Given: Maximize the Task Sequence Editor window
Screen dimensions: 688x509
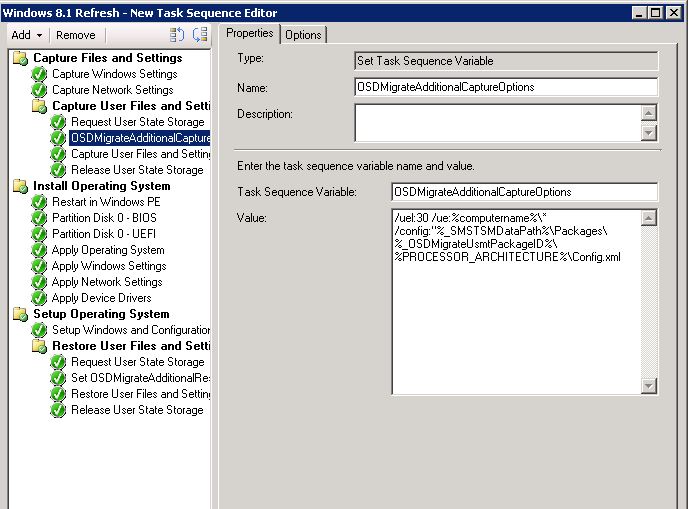Looking at the screenshot, I should click(x=656, y=13).
